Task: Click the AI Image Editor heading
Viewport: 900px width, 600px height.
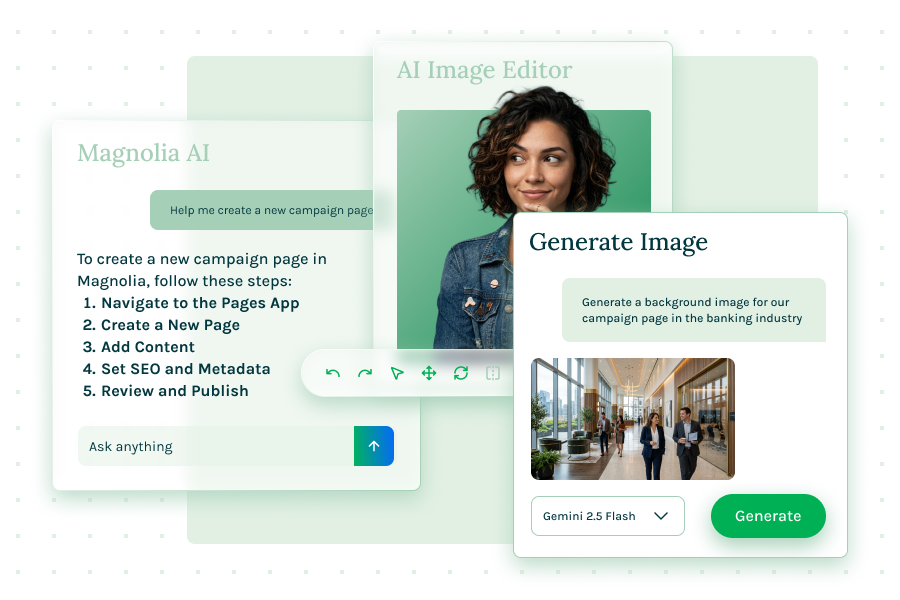Action: (484, 71)
